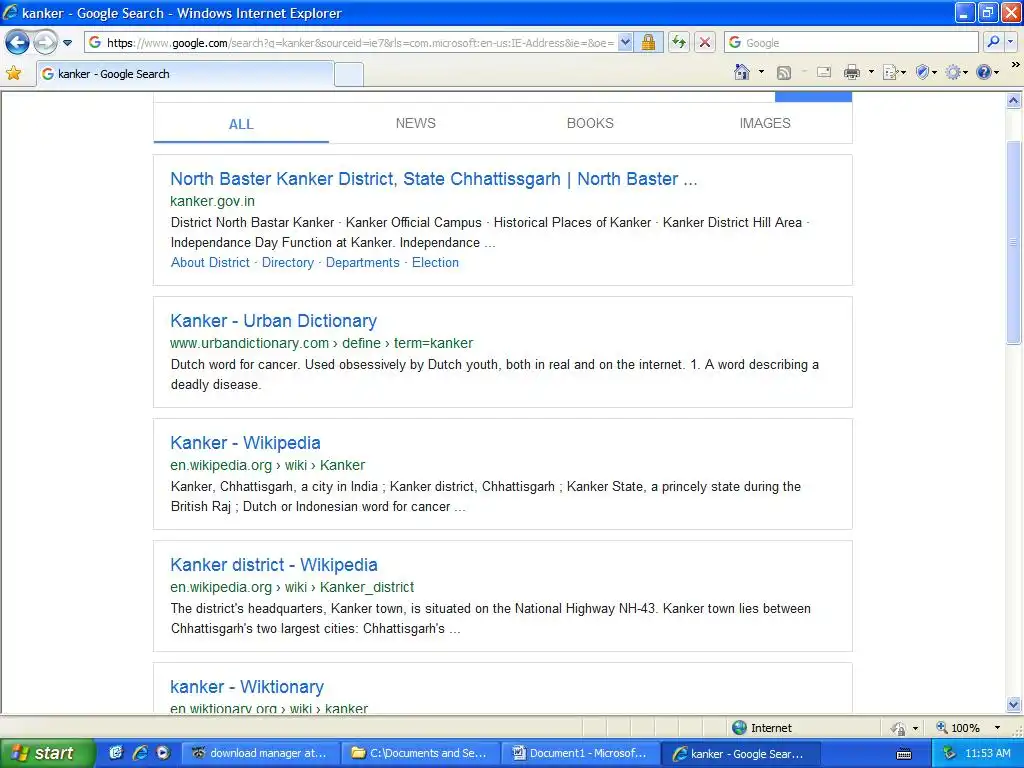Switch to 'C:\Documents and Se...' taskbar window
The width and height of the screenshot is (1024, 768).
pos(421,753)
